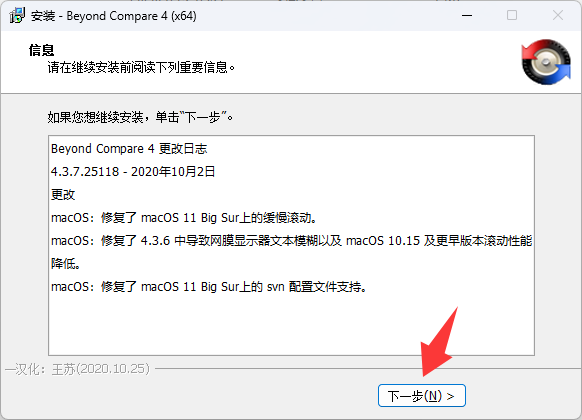Image resolution: width=582 pixels, height=420 pixels.
Task: Click the greyed-out maximize window button
Action: tap(512, 16)
